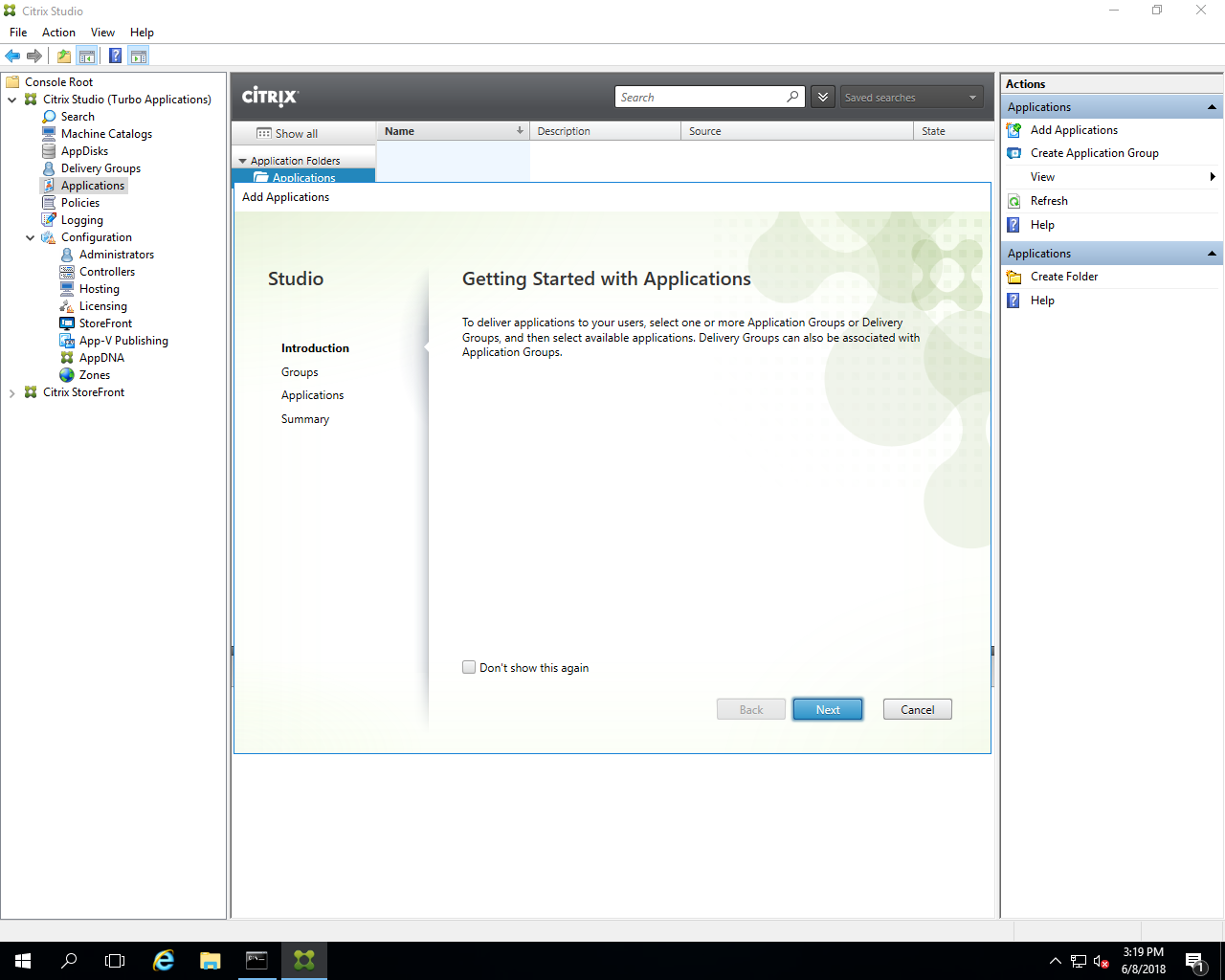Open Help using the toolbar question mark icon
Viewport: 1225px width, 980px height.
click(x=115, y=55)
